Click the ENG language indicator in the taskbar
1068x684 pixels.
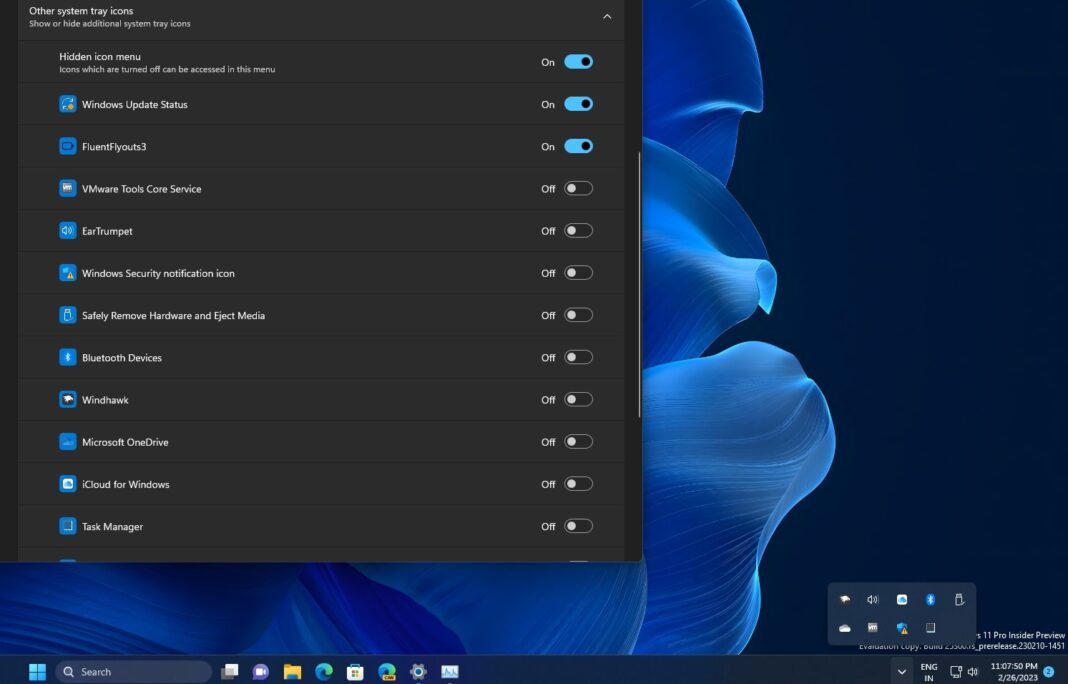[928, 671]
